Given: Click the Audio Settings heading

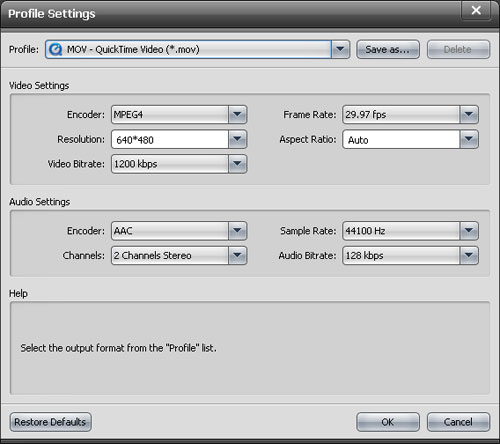Looking at the screenshot, I should pyautogui.click(x=40, y=202).
